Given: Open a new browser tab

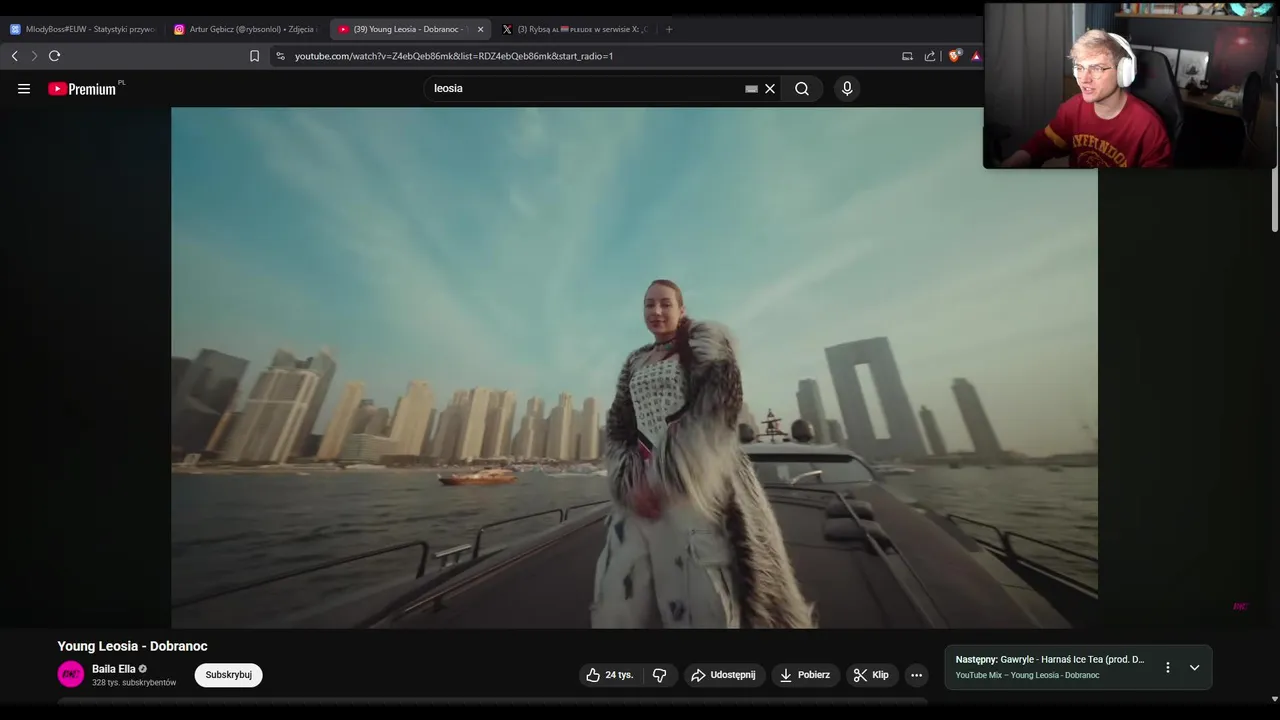Looking at the screenshot, I should (x=669, y=29).
